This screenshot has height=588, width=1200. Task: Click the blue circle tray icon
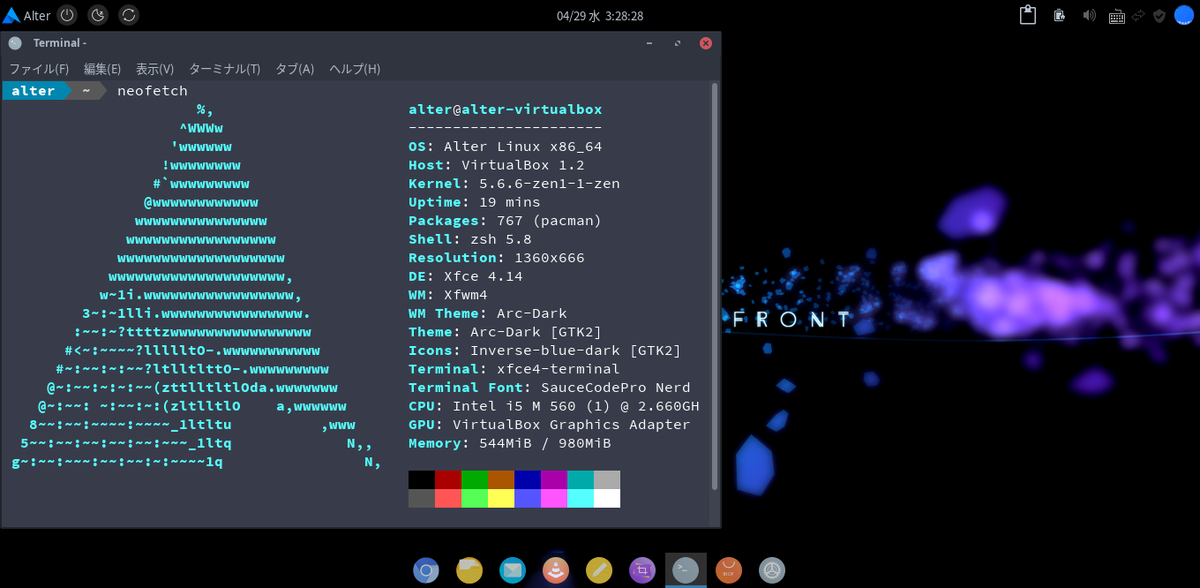[1184, 15]
